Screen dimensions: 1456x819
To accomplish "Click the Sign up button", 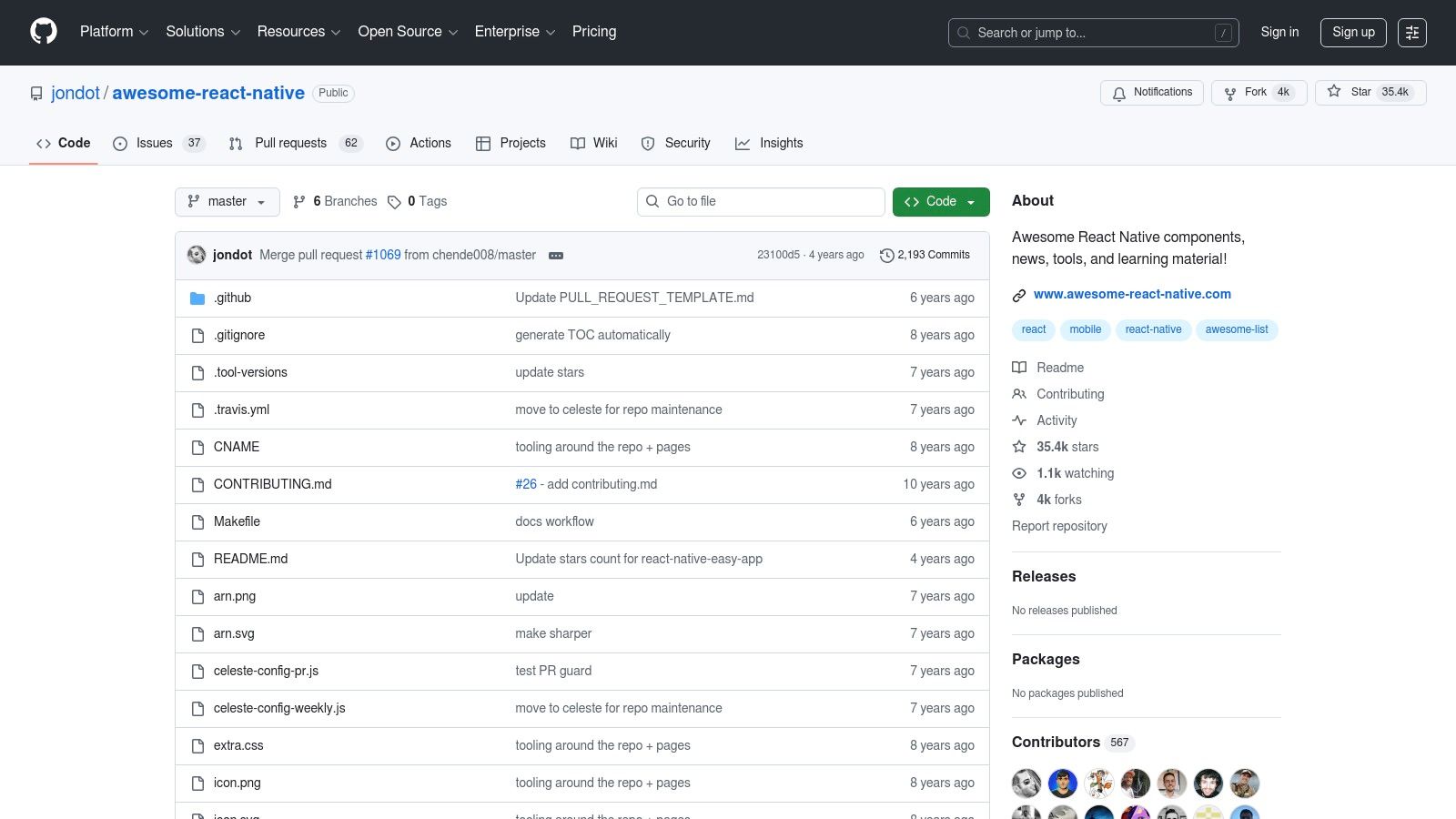I will 1353,33.
